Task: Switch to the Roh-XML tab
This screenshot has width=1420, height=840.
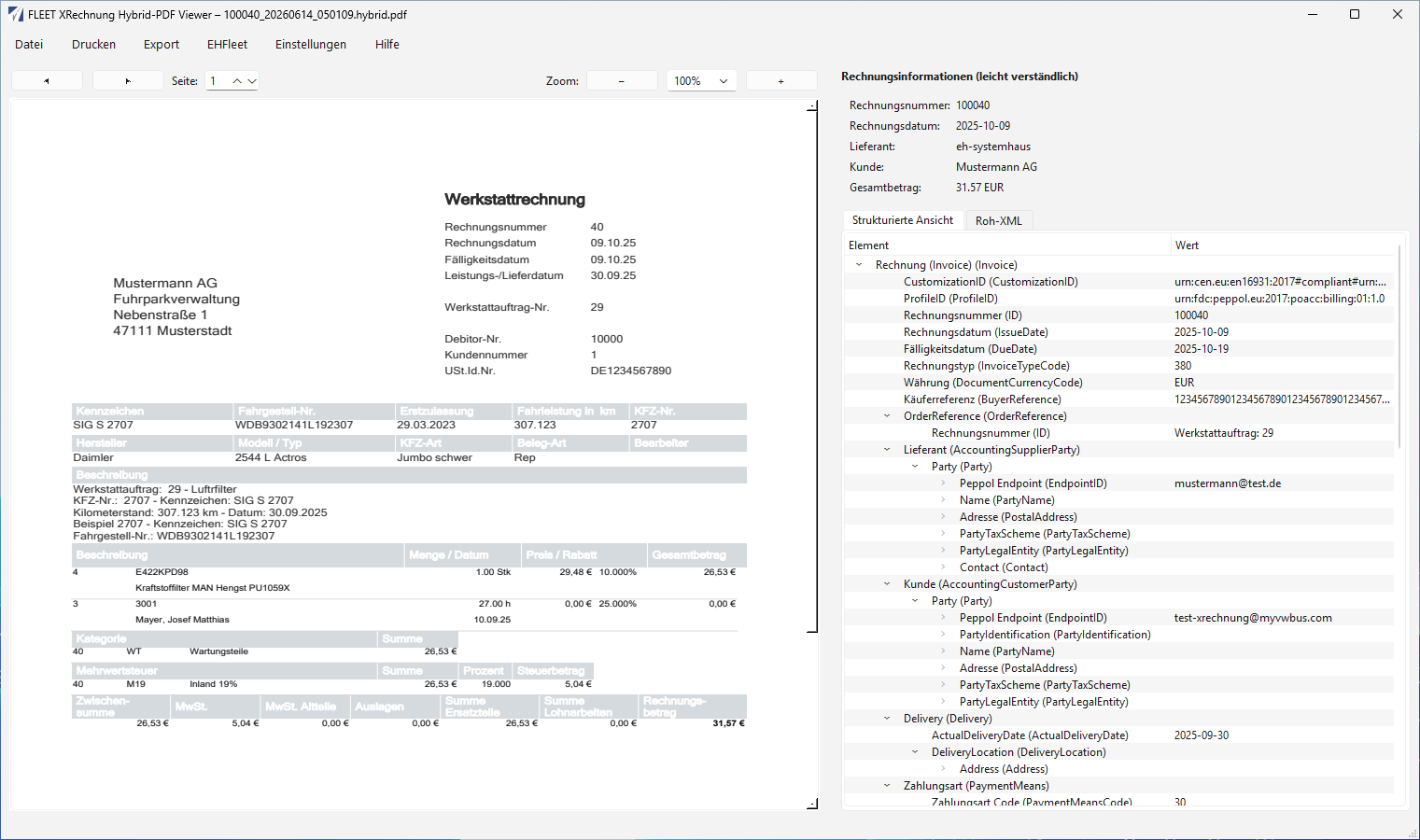Action: 999,220
